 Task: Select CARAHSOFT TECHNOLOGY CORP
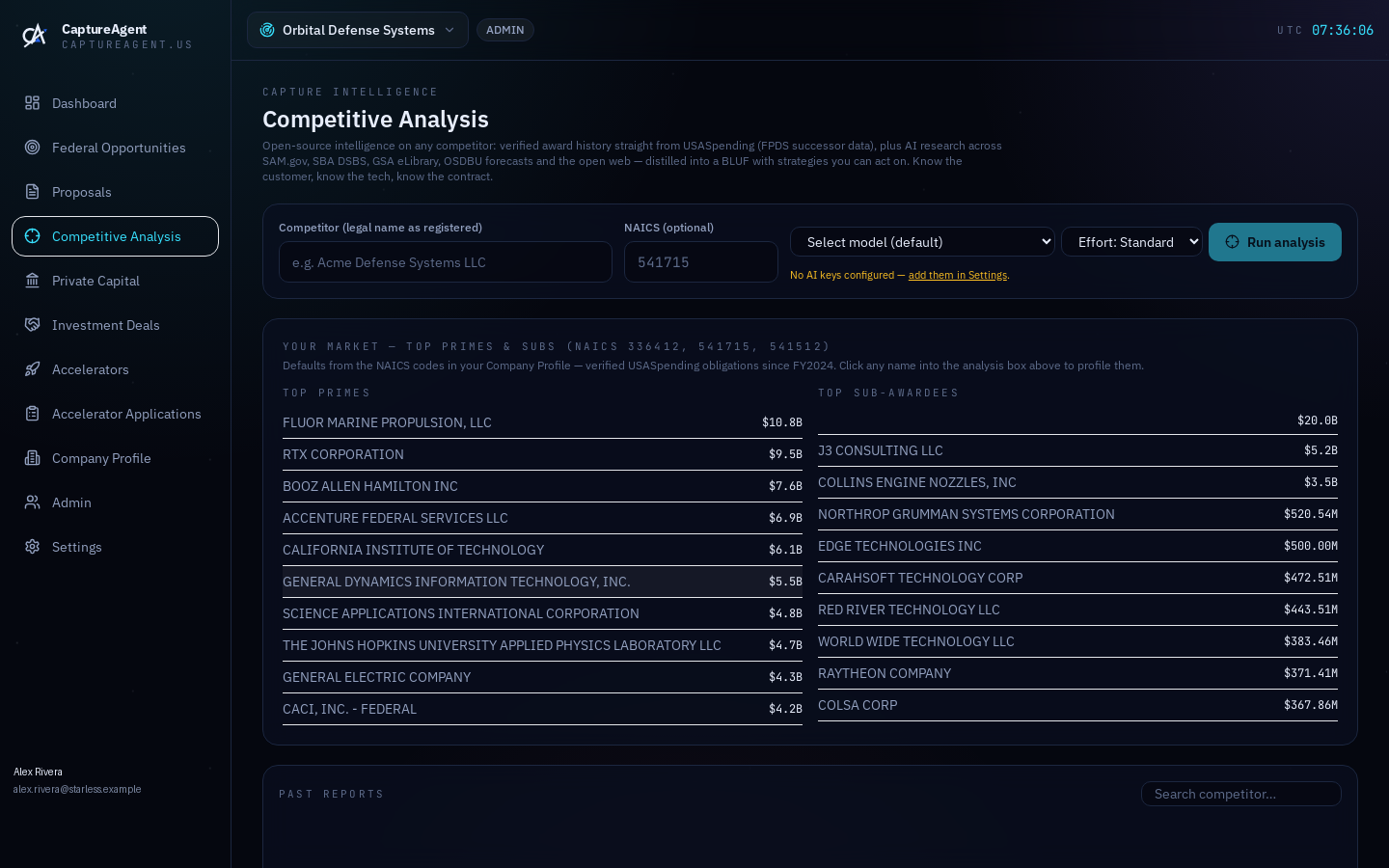1077,578
